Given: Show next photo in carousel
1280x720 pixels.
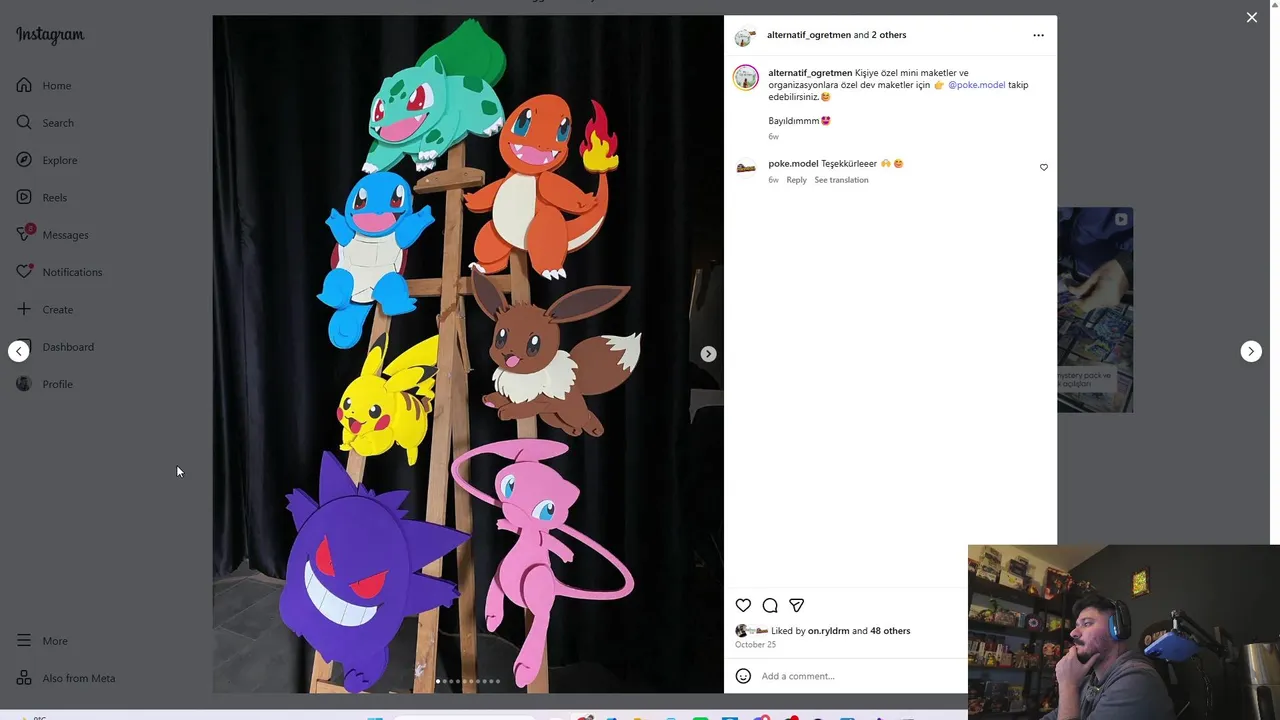Looking at the screenshot, I should point(708,354).
